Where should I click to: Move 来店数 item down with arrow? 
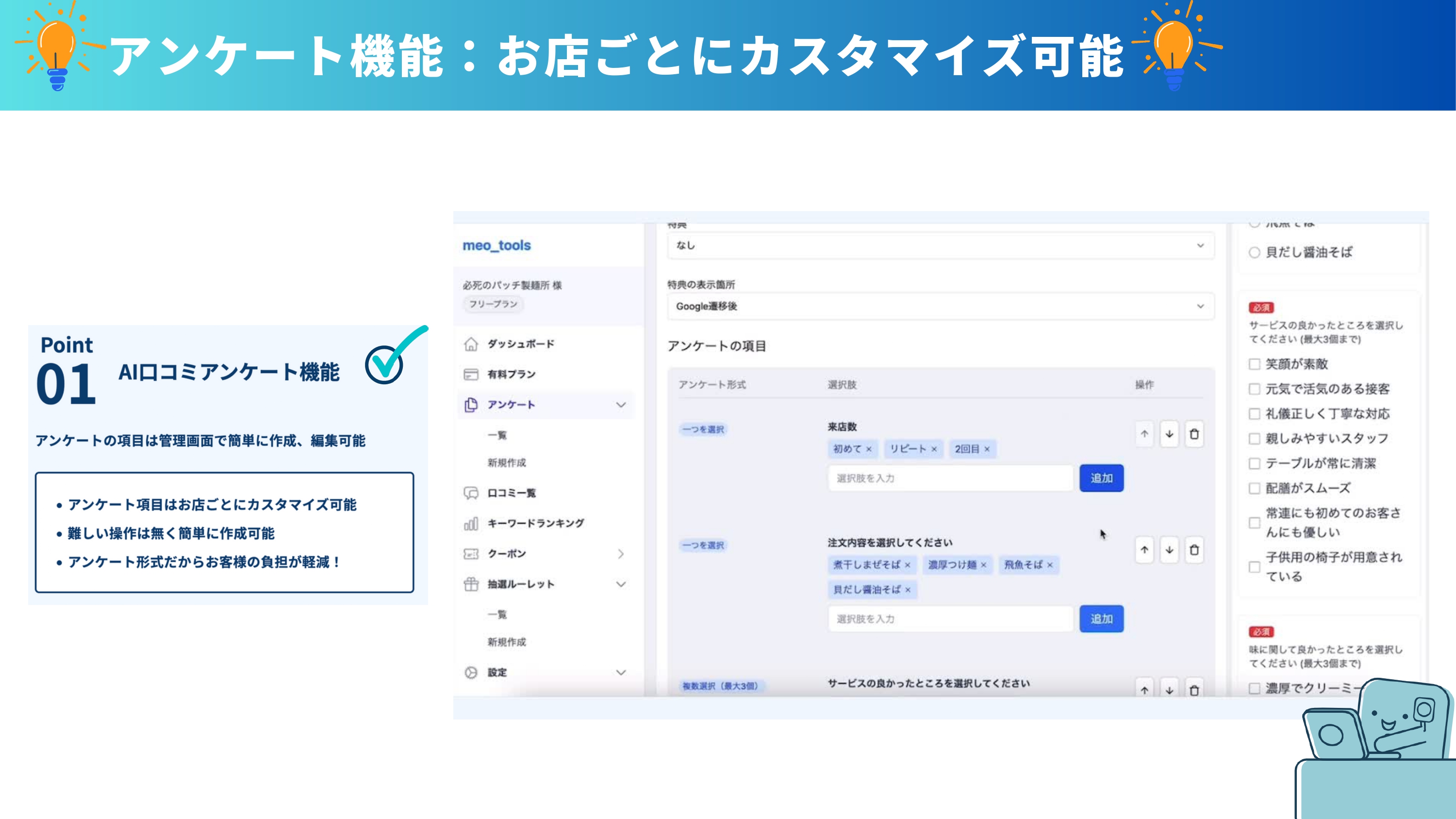(x=1170, y=434)
